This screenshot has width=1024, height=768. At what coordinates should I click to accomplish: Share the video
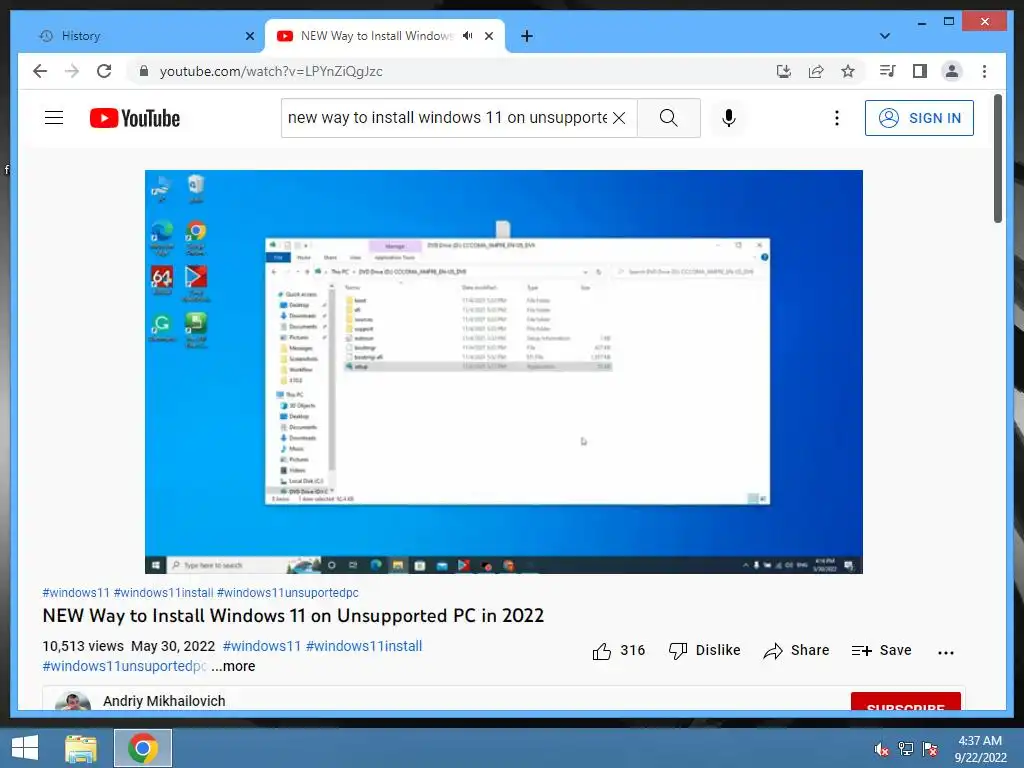796,650
